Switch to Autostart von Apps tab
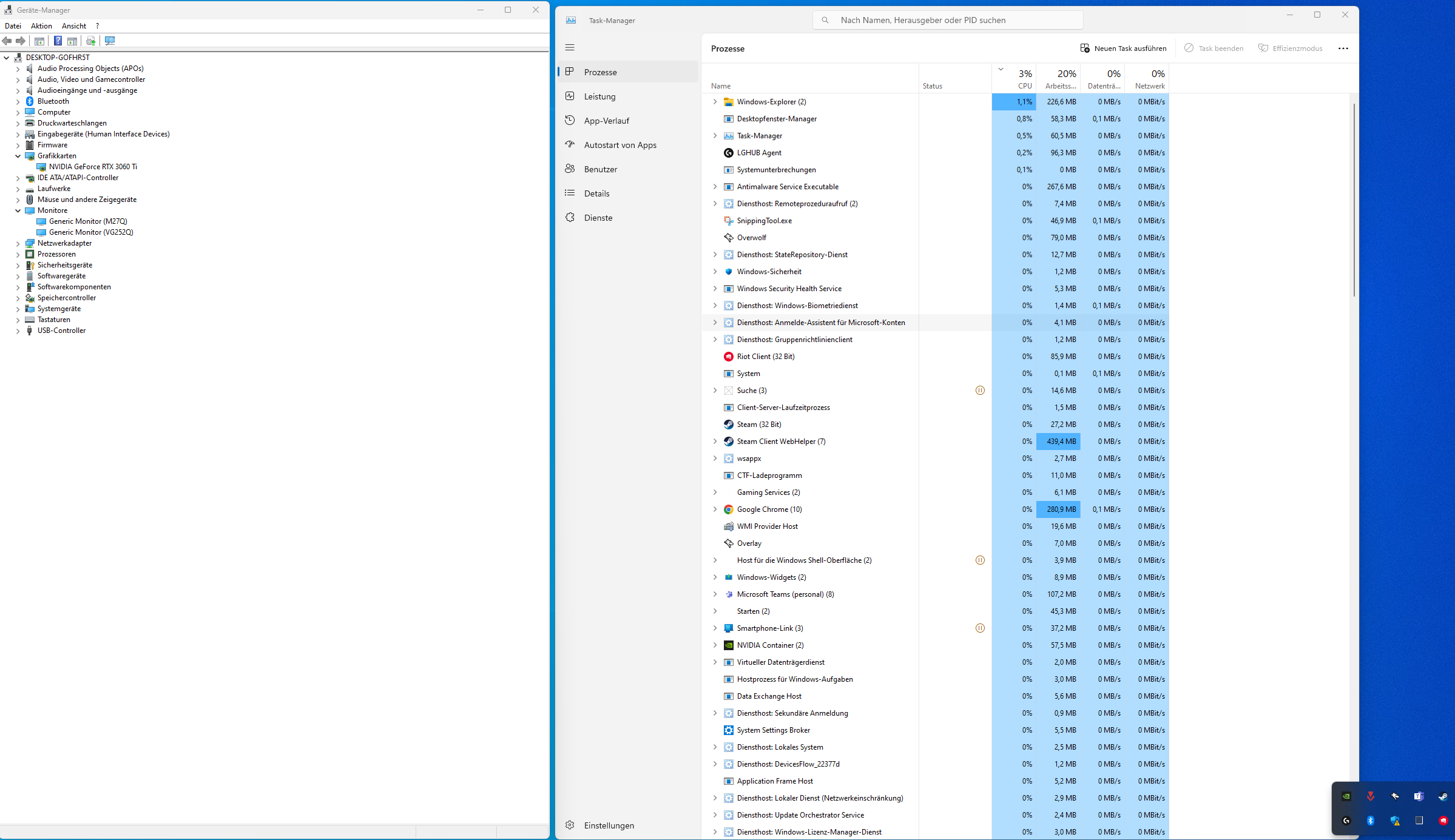 pos(620,145)
